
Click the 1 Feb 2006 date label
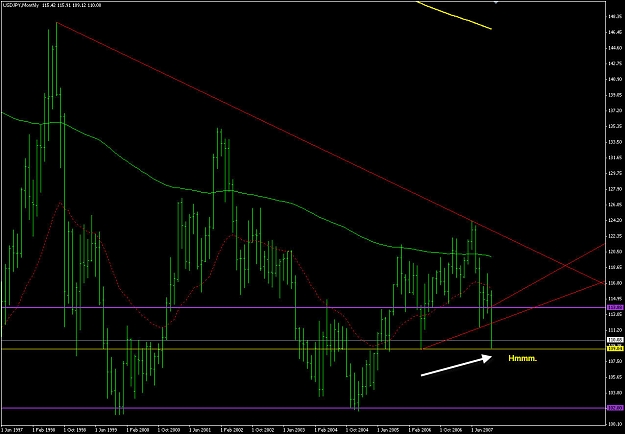tap(420, 431)
